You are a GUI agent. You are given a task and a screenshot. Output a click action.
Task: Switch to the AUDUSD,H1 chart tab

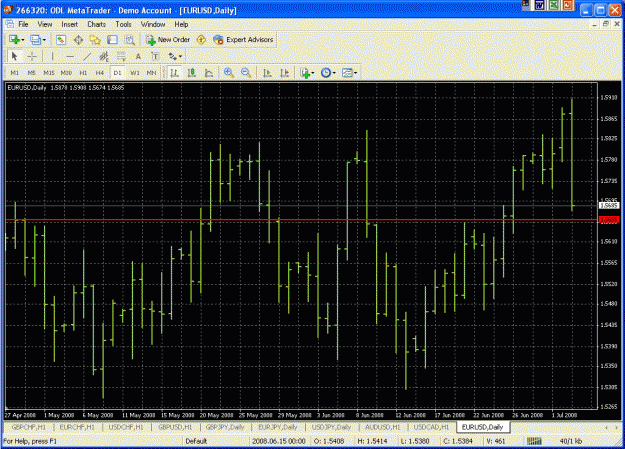(x=383, y=427)
